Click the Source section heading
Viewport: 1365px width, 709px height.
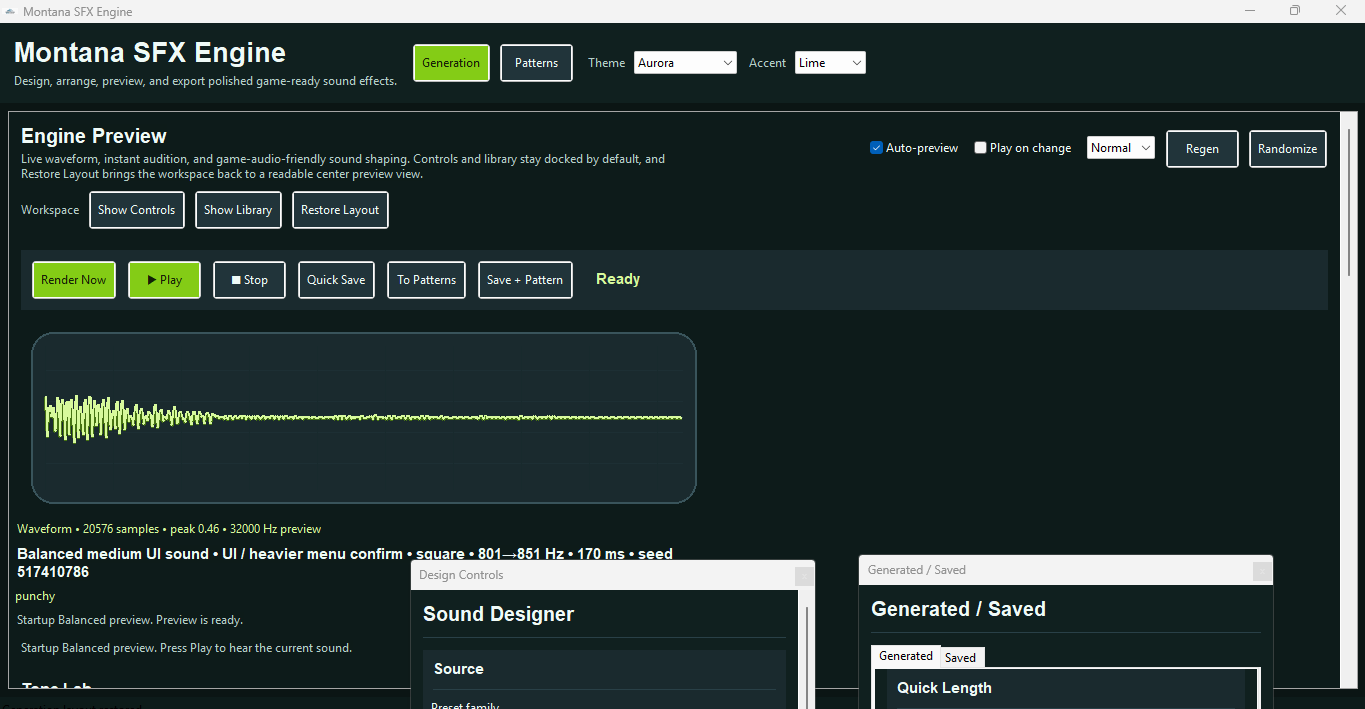(459, 669)
